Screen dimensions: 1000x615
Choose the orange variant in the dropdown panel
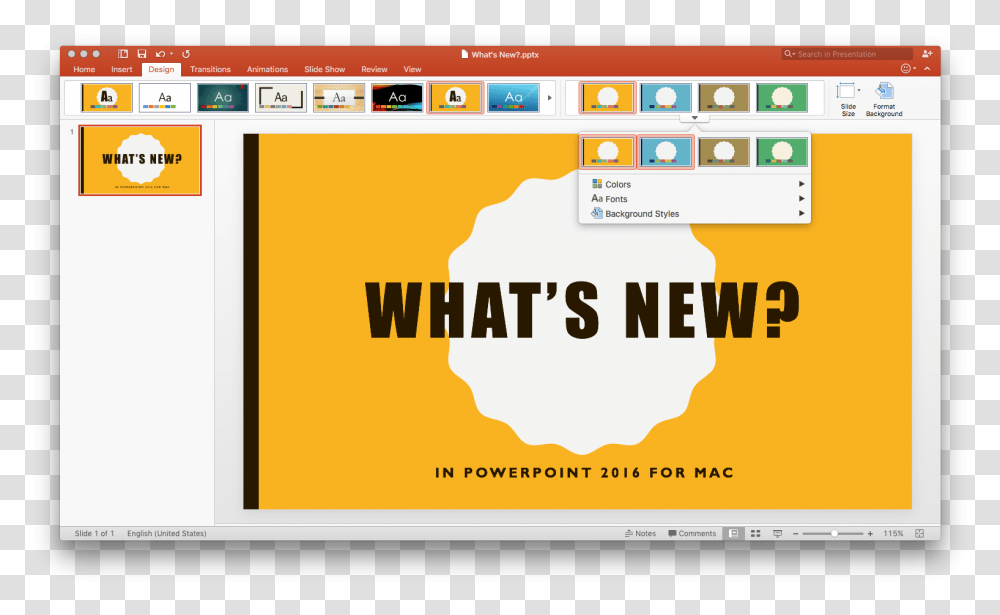(607, 152)
